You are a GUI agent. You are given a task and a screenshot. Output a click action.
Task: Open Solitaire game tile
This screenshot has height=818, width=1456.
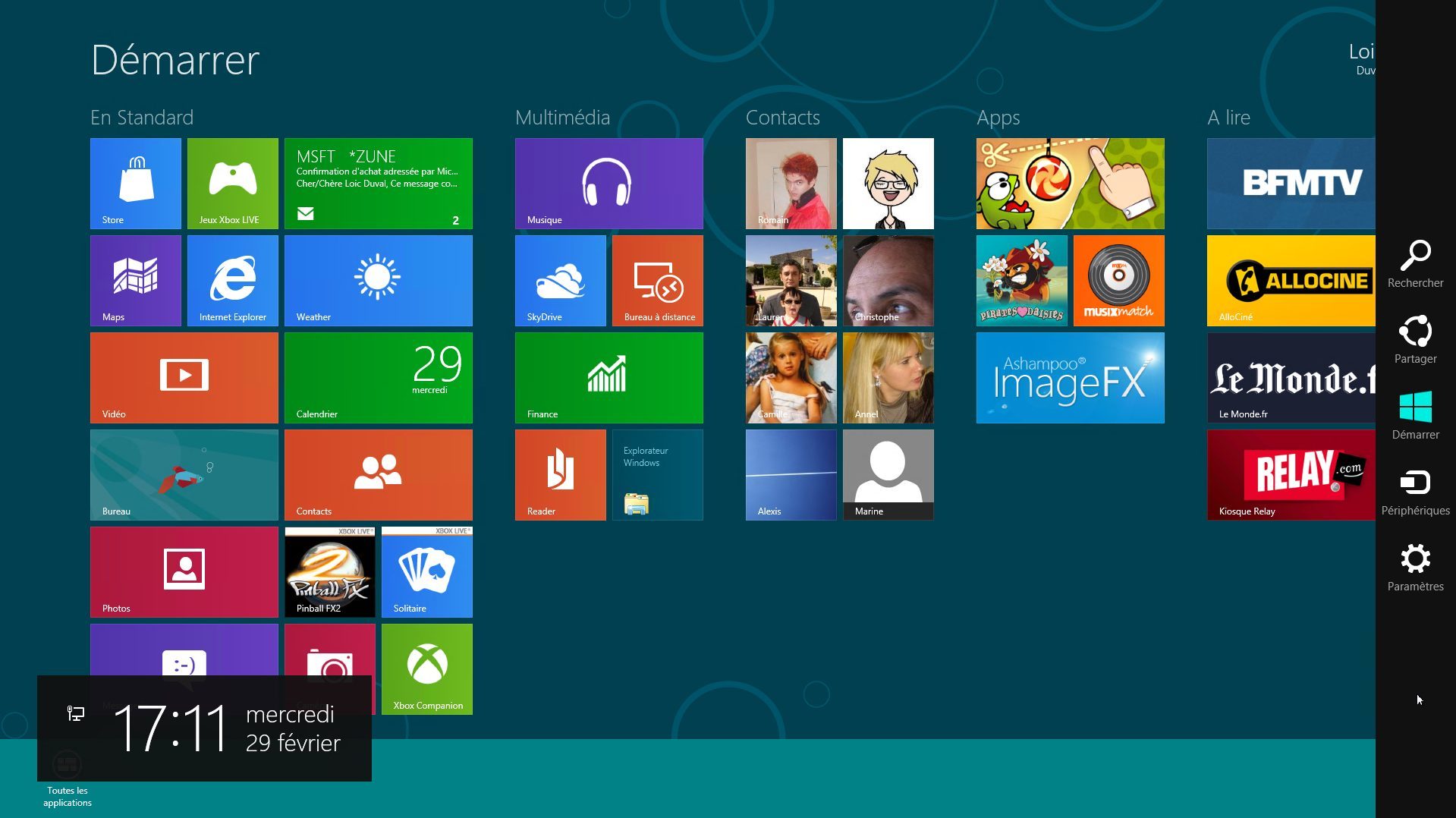coord(426,571)
